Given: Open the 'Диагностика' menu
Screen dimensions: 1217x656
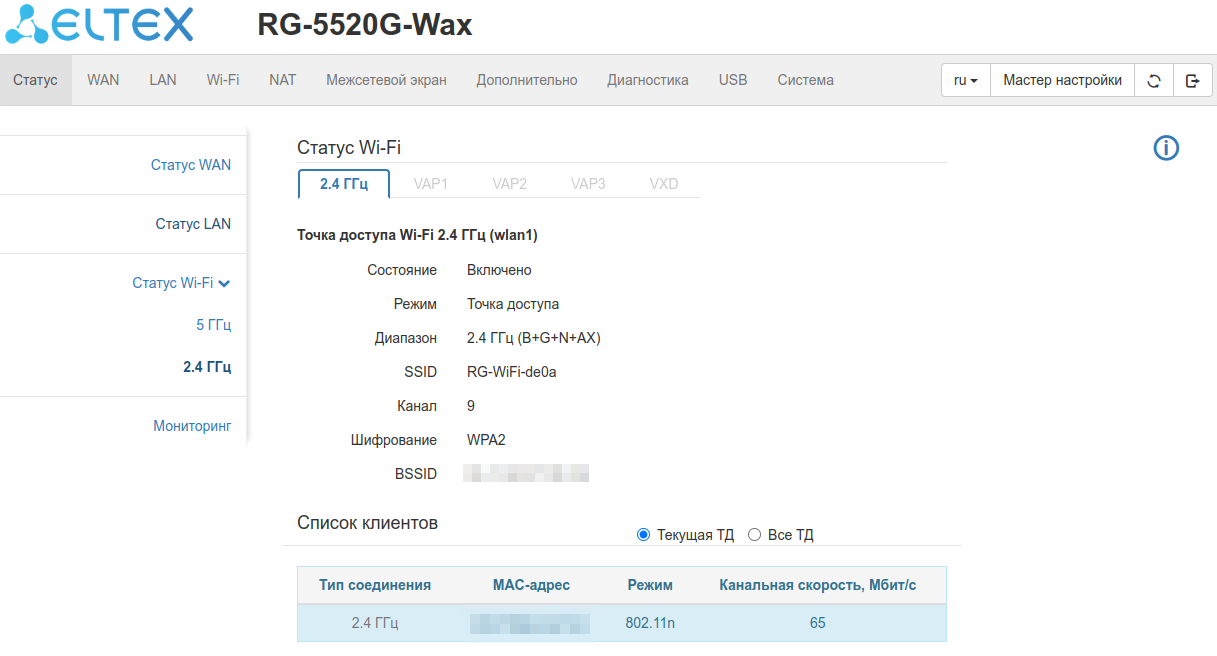Looking at the screenshot, I should point(647,80).
